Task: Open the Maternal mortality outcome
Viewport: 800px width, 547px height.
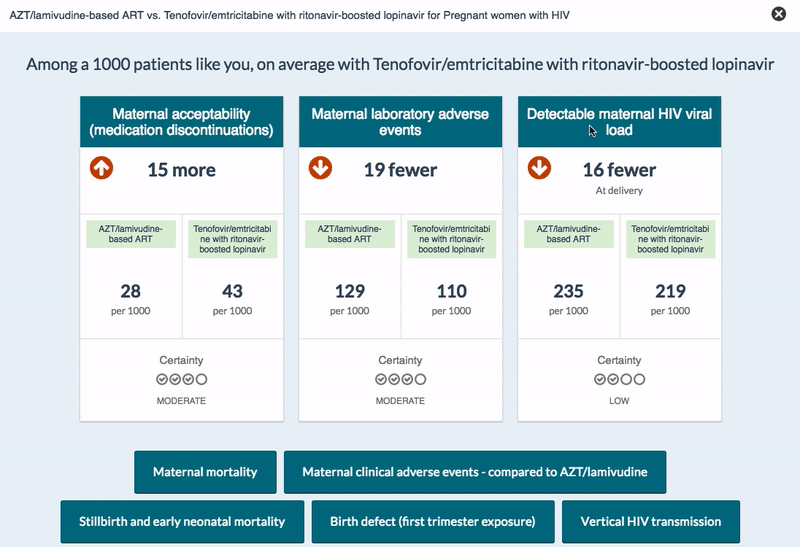Action: click(x=205, y=472)
